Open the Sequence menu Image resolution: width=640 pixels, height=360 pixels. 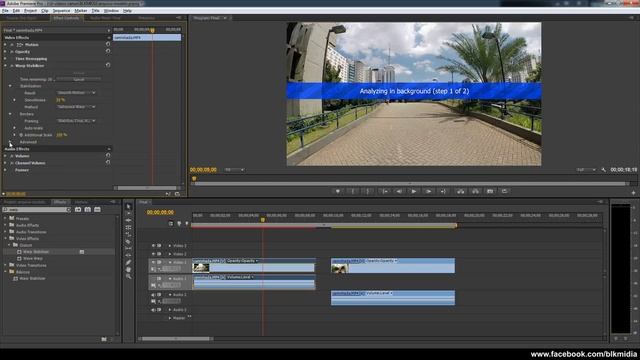click(61, 11)
